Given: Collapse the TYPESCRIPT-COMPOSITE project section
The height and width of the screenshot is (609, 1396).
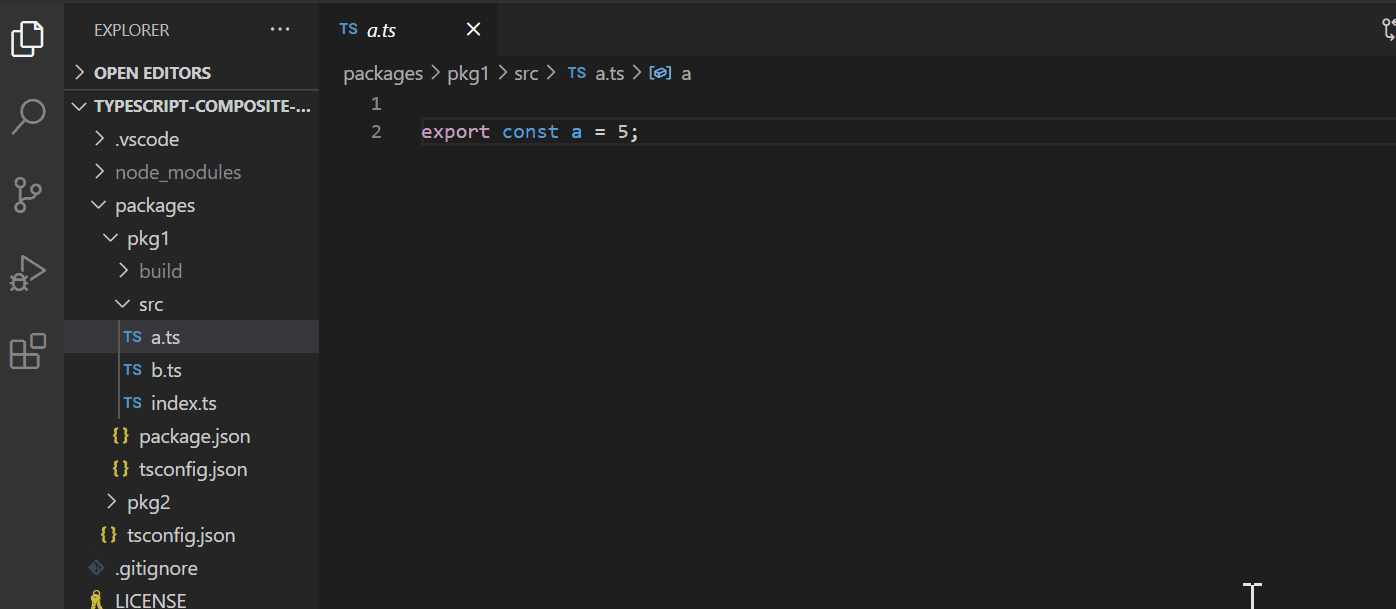Looking at the screenshot, I should [79, 105].
